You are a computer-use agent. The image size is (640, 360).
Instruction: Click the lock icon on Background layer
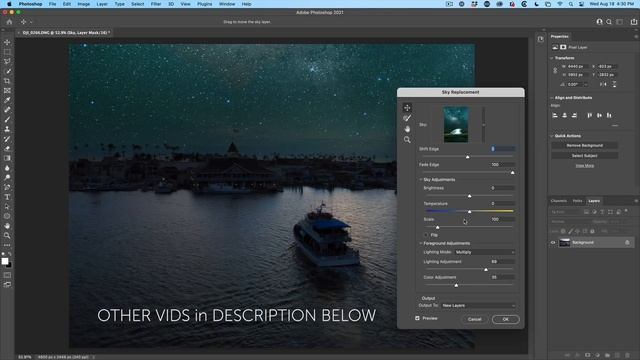pos(627,242)
